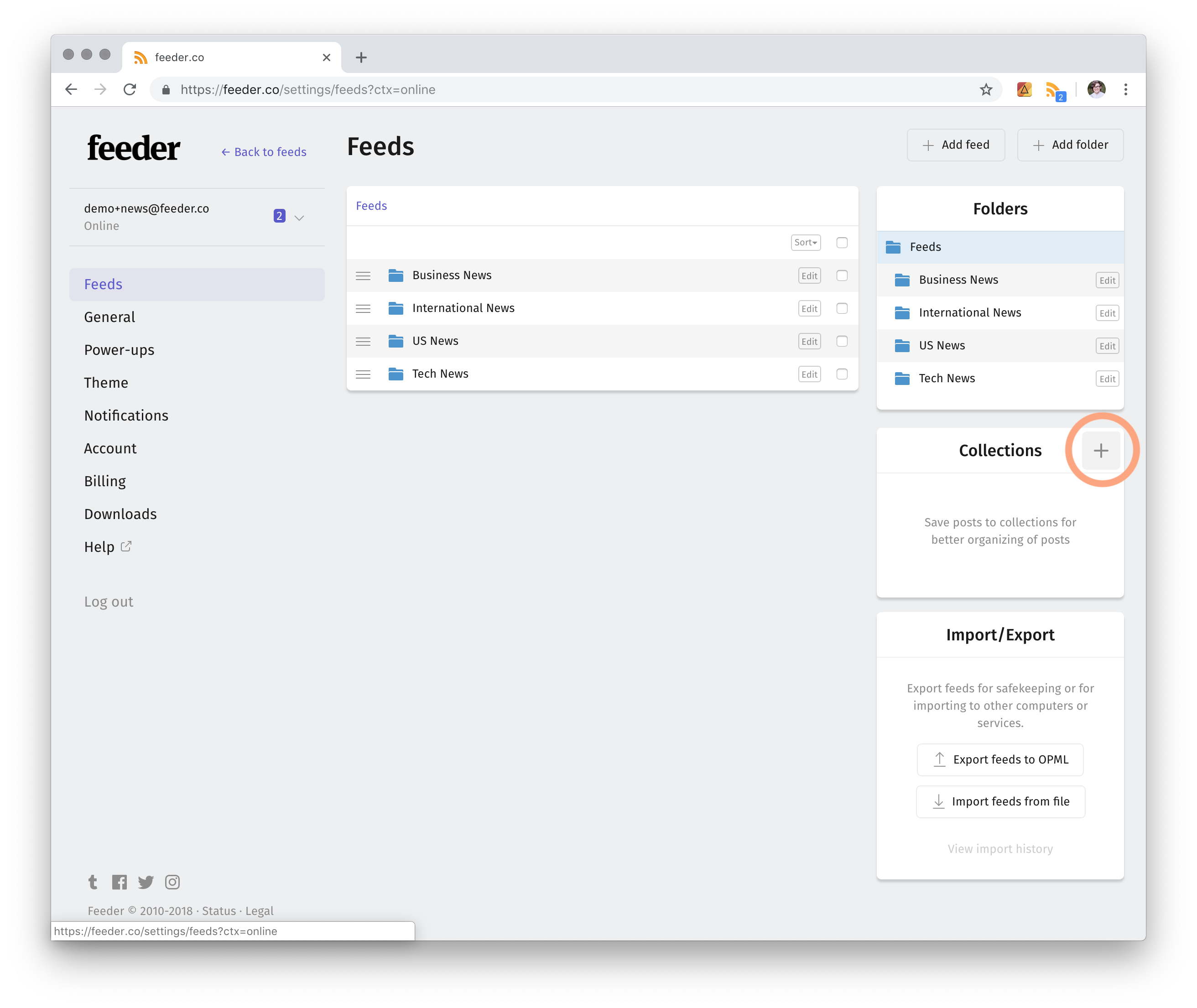This screenshot has width=1197, height=1008.
Task: Open Theme settings
Action: (x=106, y=383)
